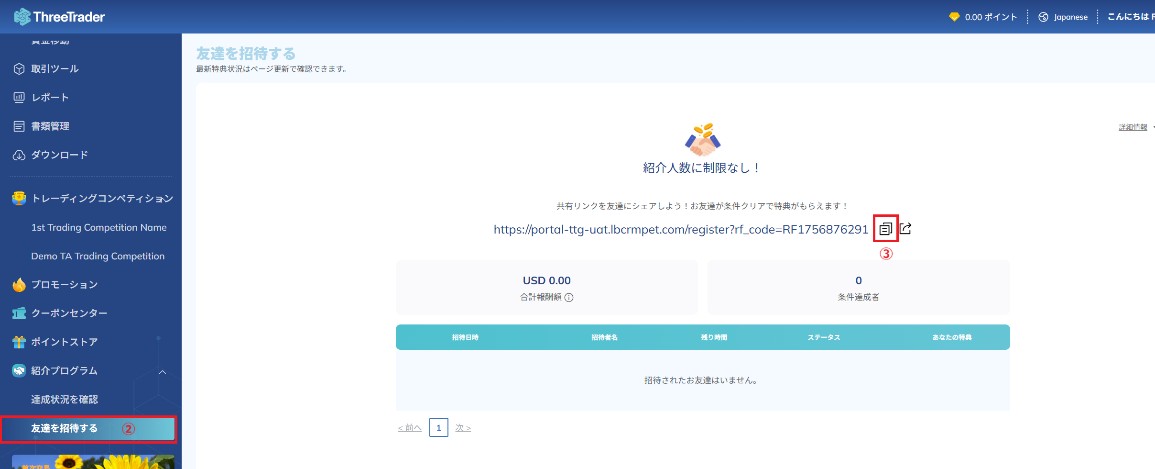Click the あなたの特典 column header
The height and width of the screenshot is (469, 1155).
tap(952, 337)
